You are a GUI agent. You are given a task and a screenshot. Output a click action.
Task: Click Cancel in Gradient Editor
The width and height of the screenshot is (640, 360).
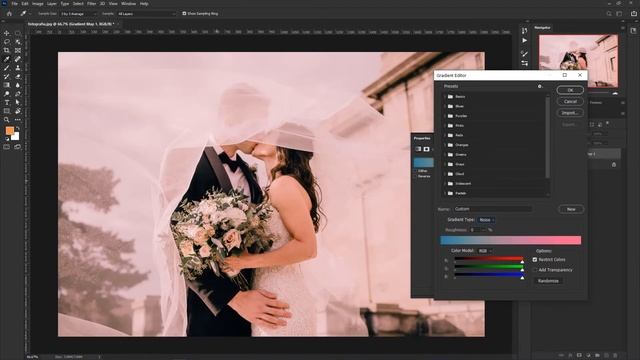570,101
